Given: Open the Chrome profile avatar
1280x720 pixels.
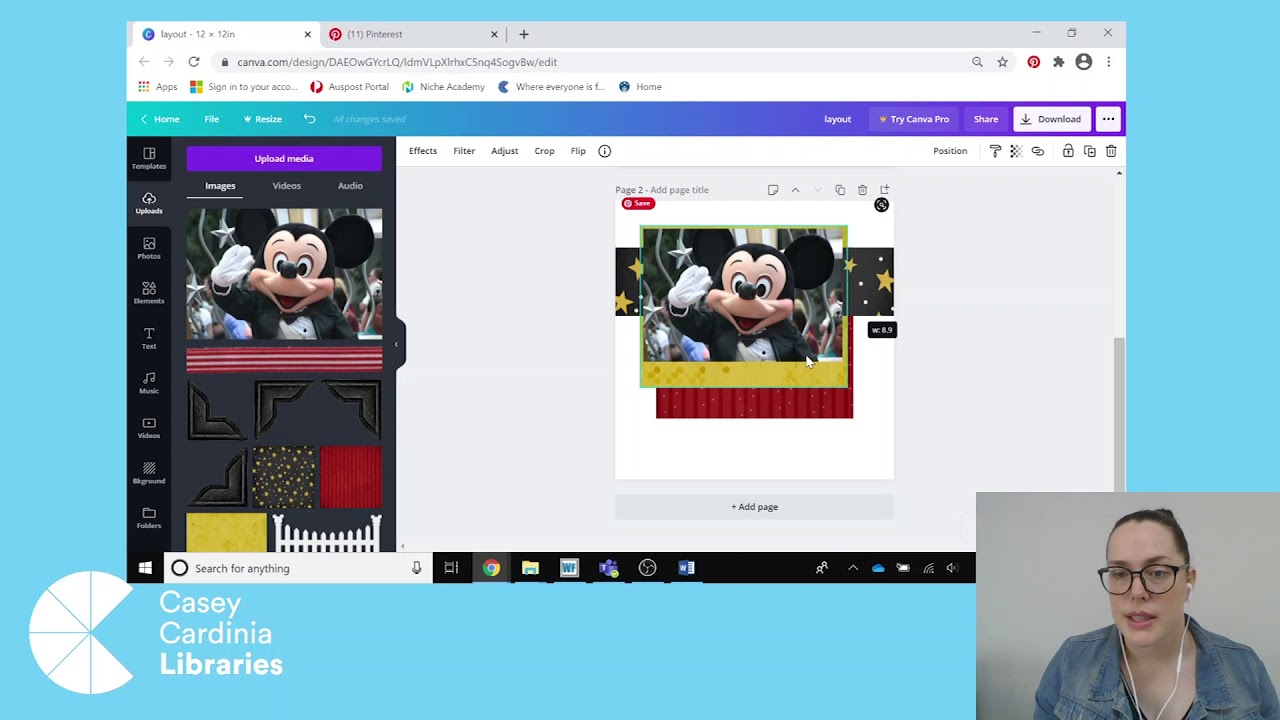Looking at the screenshot, I should (x=1083, y=62).
